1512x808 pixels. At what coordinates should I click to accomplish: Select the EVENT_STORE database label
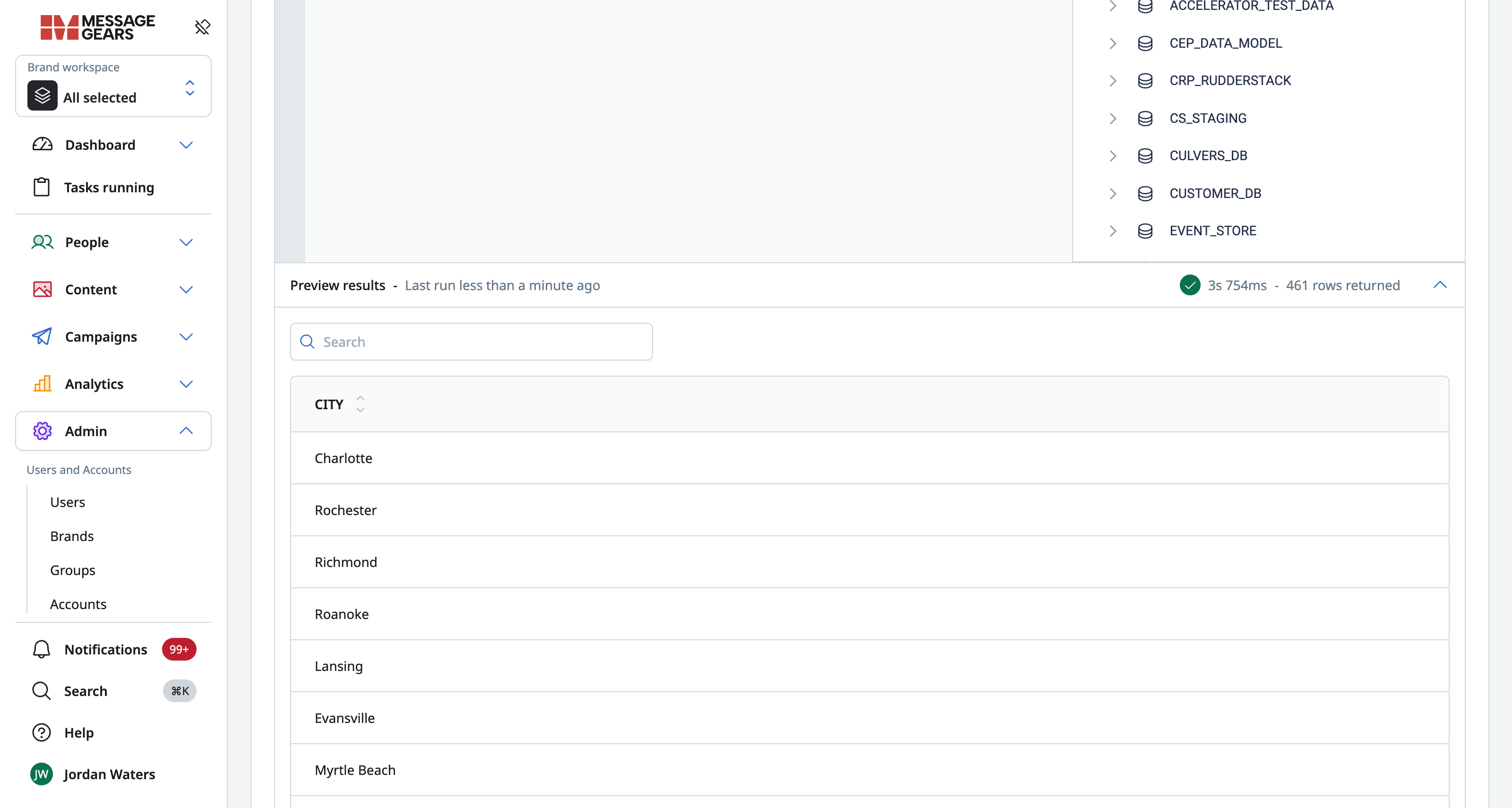click(1212, 231)
